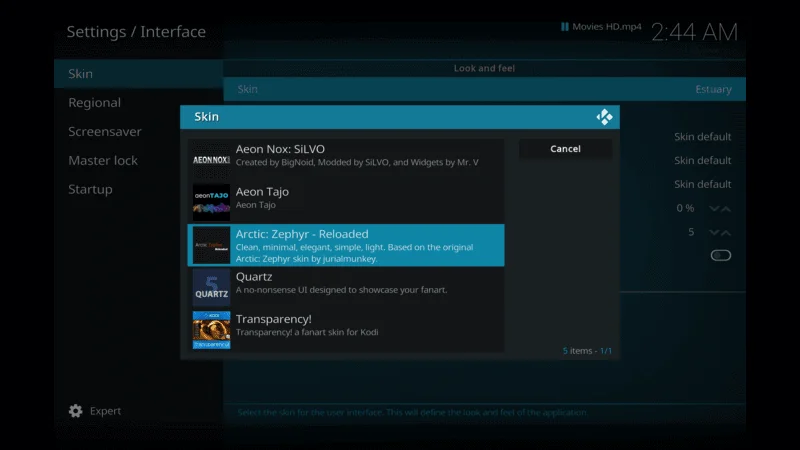Click the Look and feel section header

click(484, 68)
